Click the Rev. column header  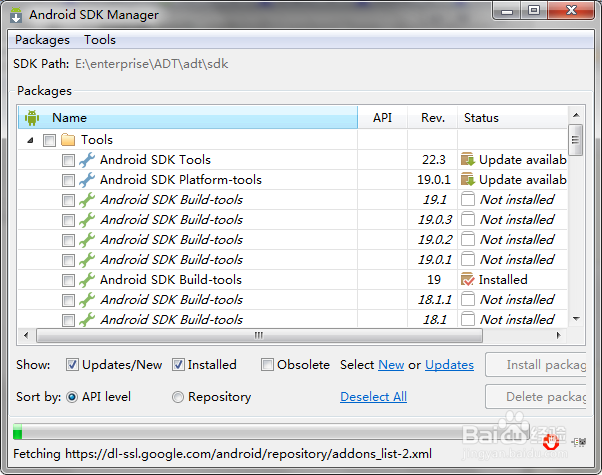(433, 118)
